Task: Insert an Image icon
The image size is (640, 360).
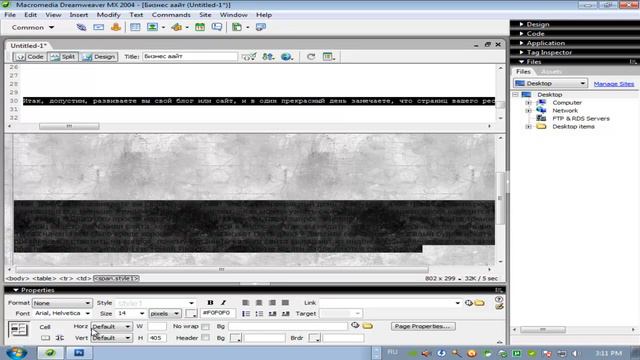Action: tap(152, 27)
